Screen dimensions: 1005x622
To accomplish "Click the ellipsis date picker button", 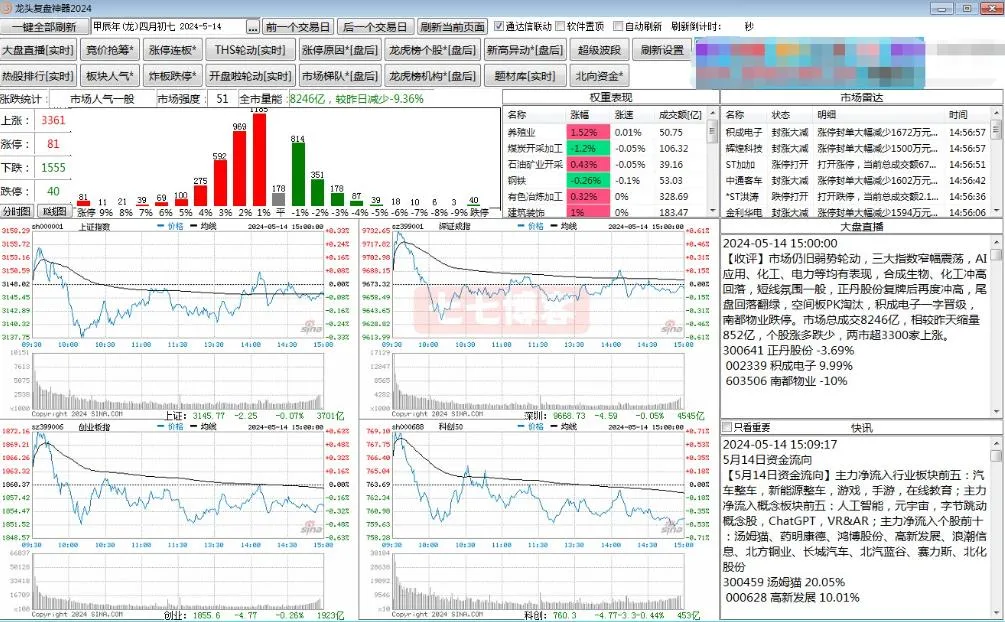I will pyautogui.click(x=252, y=27).
